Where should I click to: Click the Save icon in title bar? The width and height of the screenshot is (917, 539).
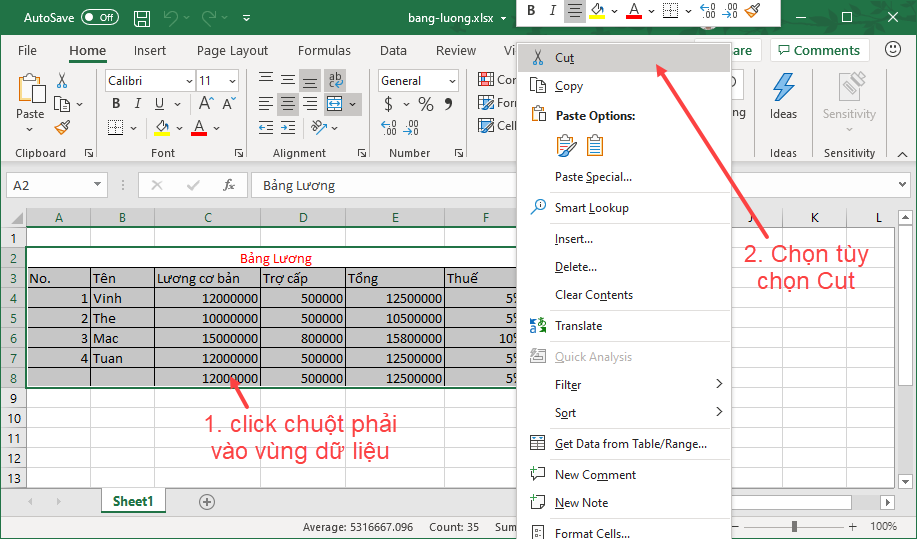(142, 19)
